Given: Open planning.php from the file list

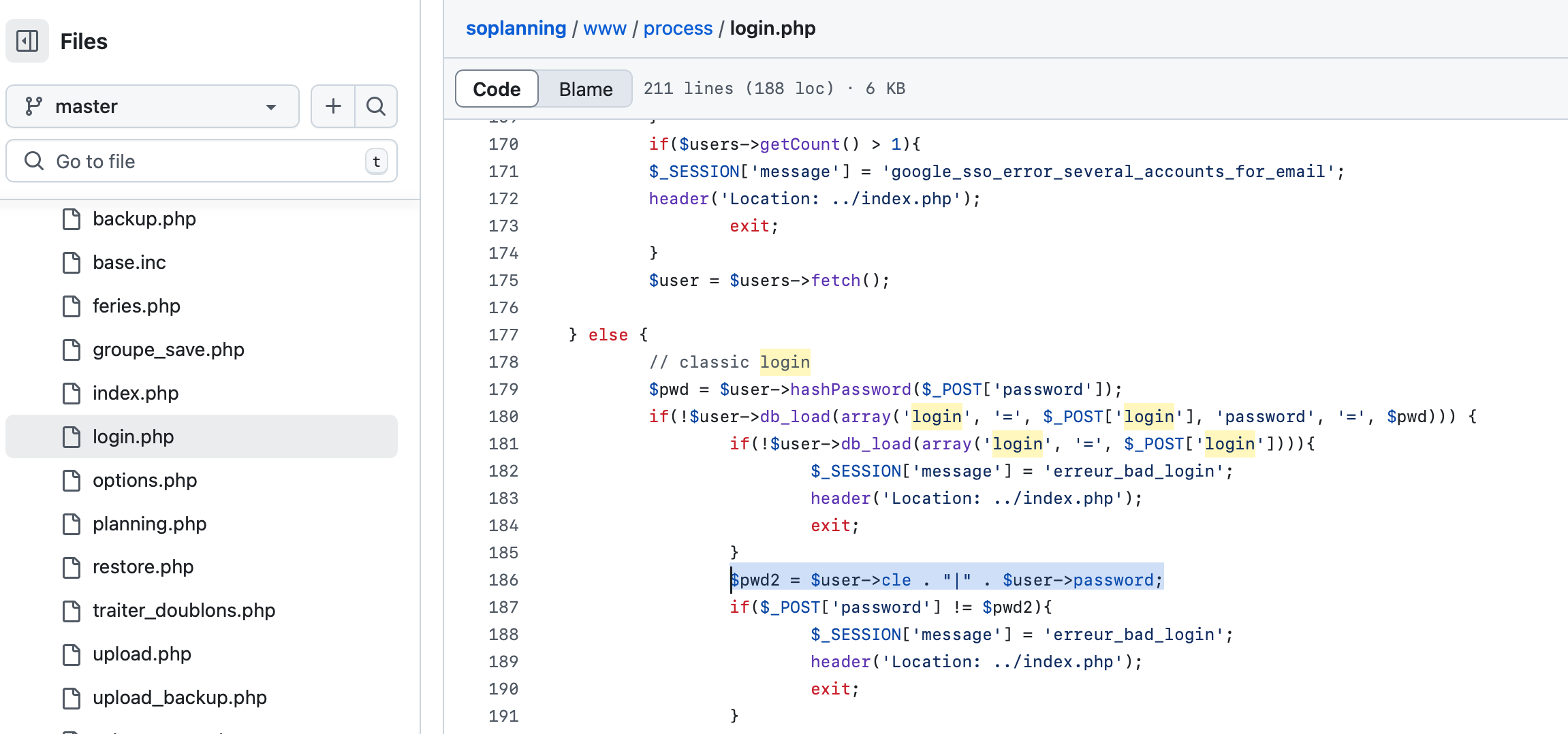Looking at the screenshot, I should pos(149,524).
